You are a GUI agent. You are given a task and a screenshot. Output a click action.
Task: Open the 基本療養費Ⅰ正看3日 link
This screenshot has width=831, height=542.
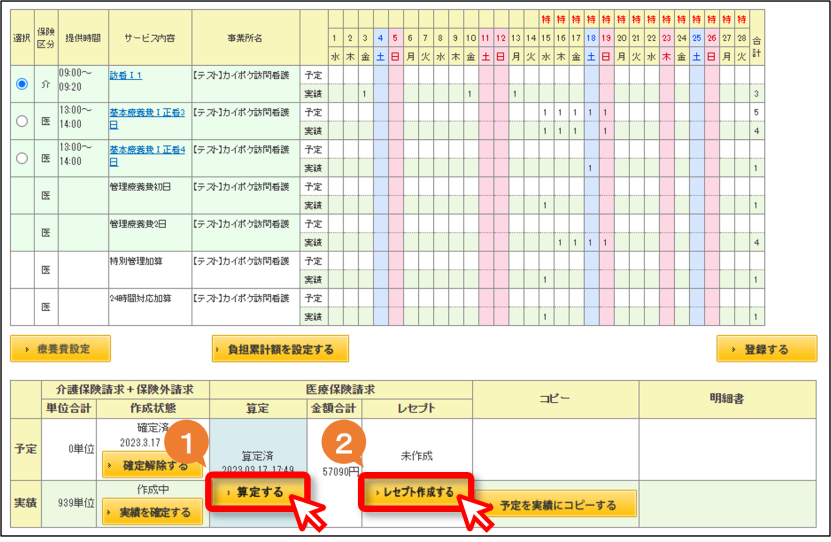click(x=147, y=118)
